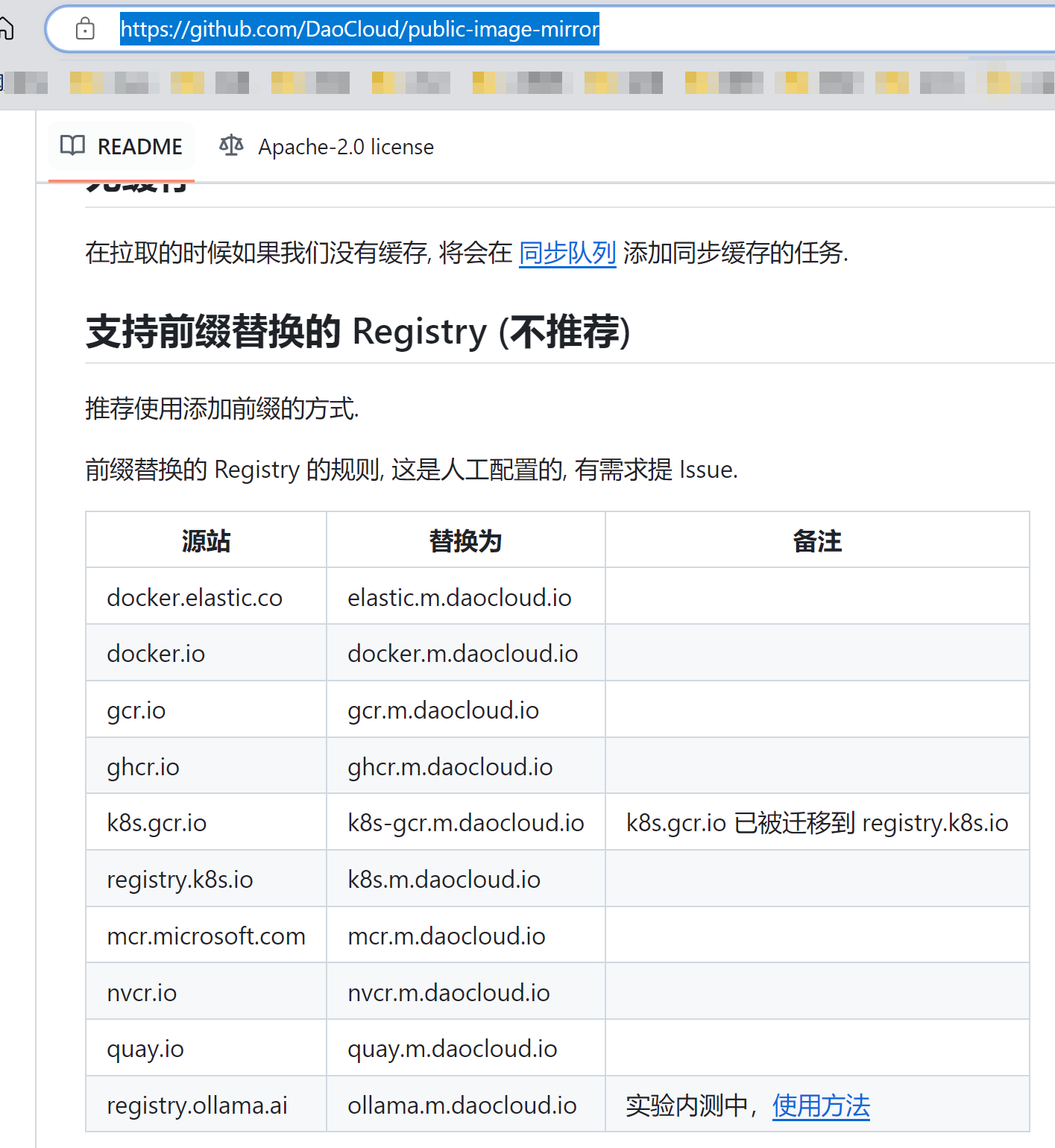Select the ghcr.io source cell
1055x1148 pixels.
tap(206, 766)
